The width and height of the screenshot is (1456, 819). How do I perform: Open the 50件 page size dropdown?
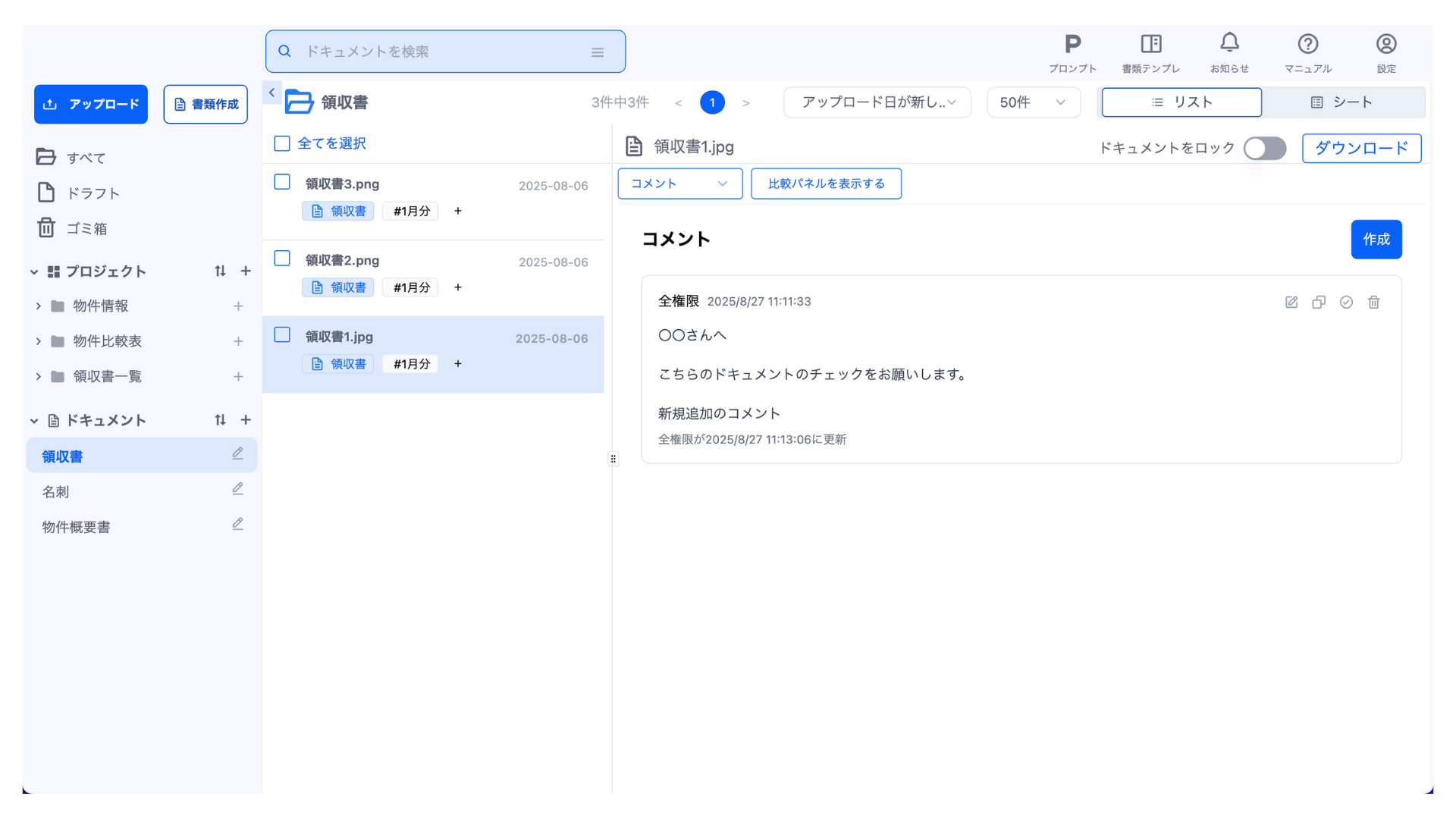(1033, 102)
